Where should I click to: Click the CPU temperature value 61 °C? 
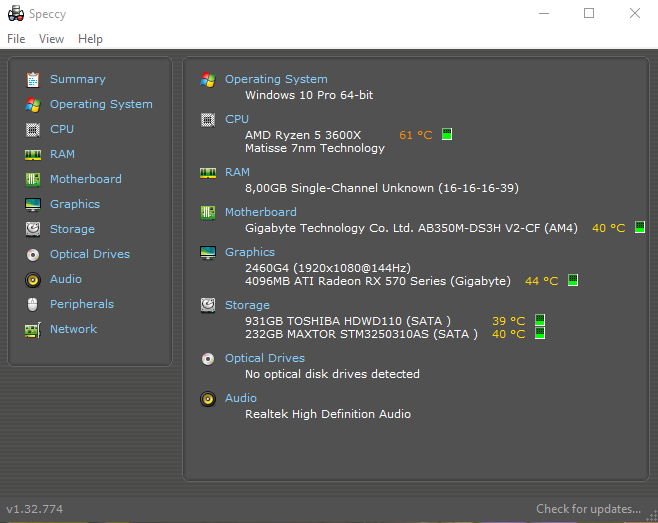pyautogui.click(x=415, y=135)
